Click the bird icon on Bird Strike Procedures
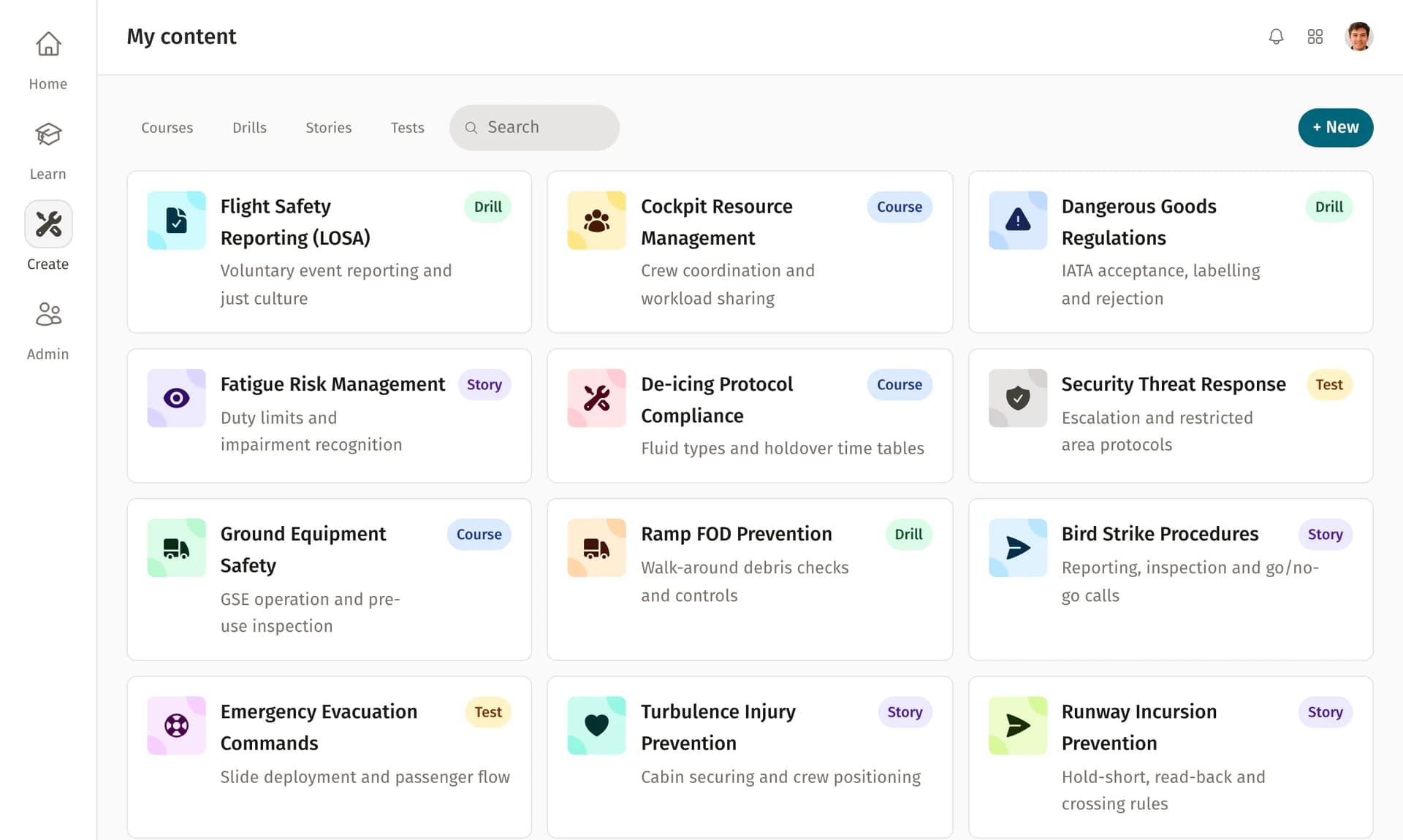The width and height of the screenshot is (1403, 840). tap(1017, 548)
